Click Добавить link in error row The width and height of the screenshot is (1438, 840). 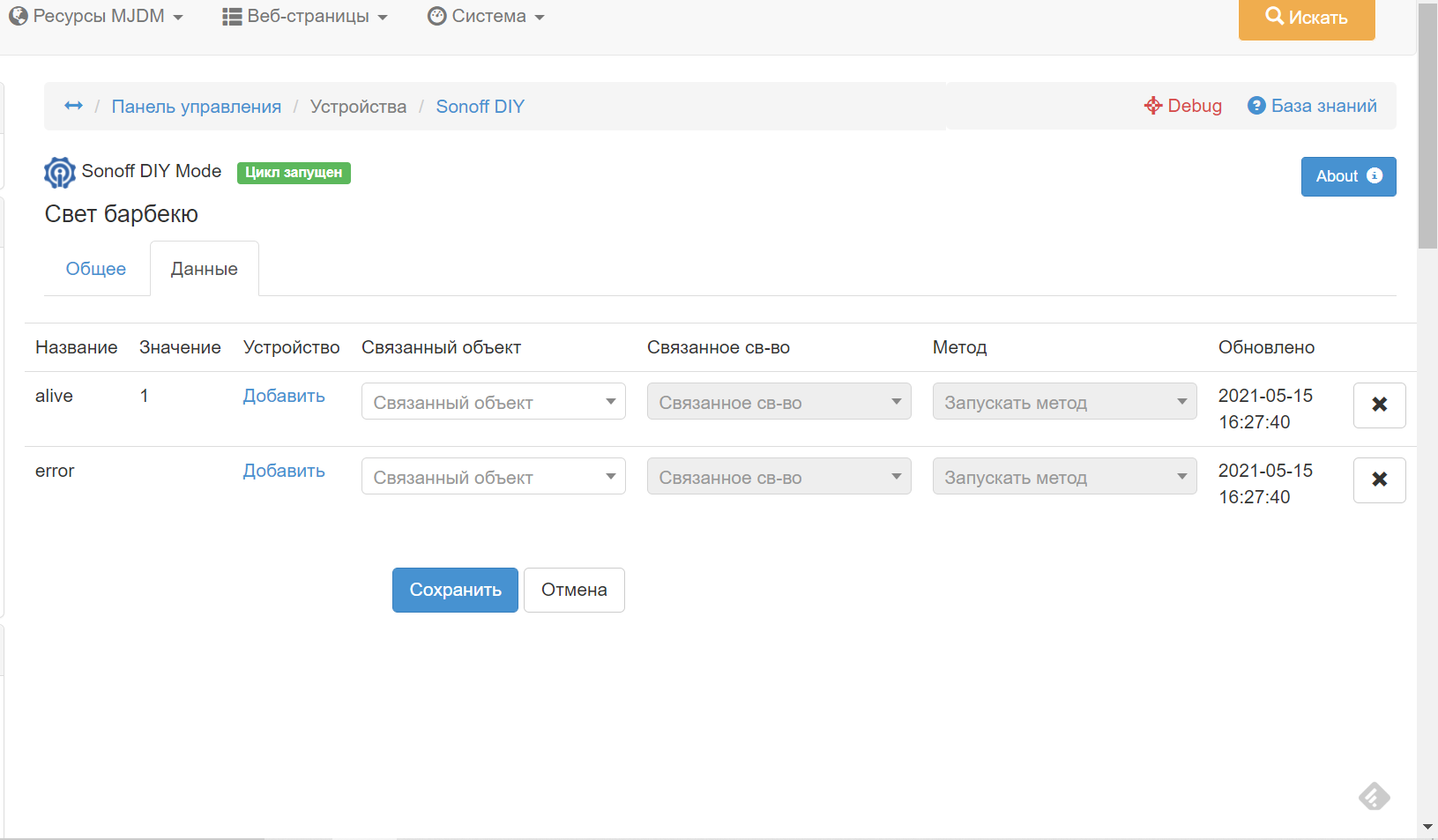pos(284,471)
